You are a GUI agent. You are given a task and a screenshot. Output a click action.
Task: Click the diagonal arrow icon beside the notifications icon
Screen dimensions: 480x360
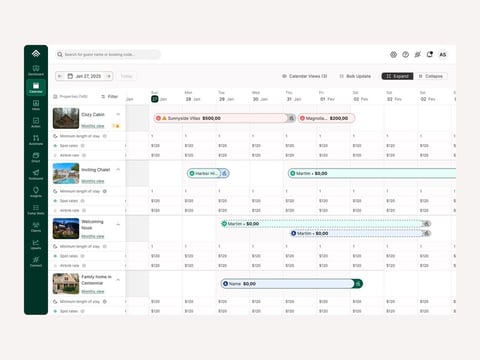coord(417,54)
